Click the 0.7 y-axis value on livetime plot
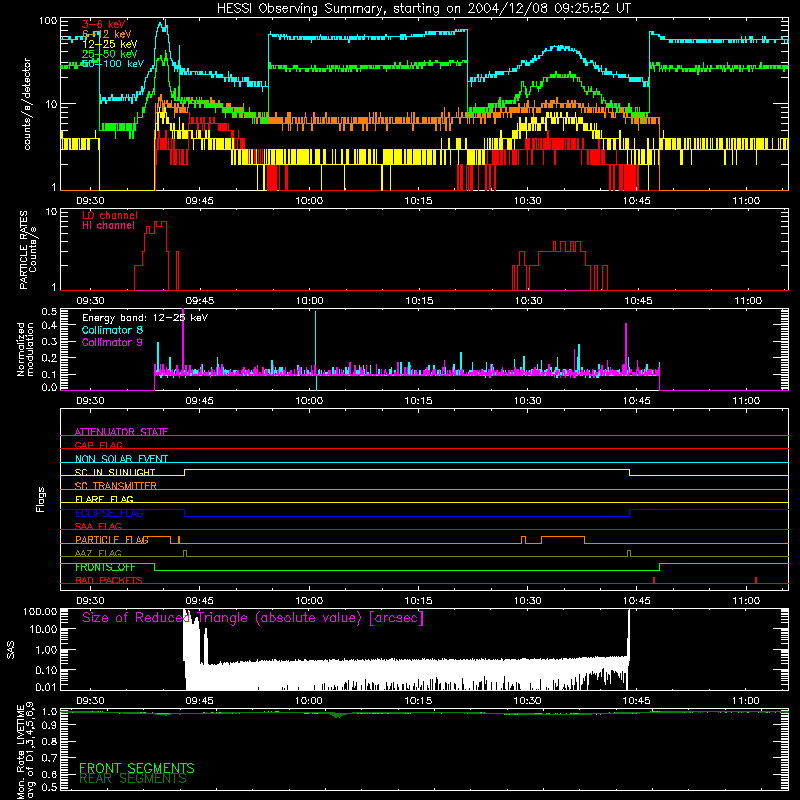The image size is (800, 800). tap(49, 757)
